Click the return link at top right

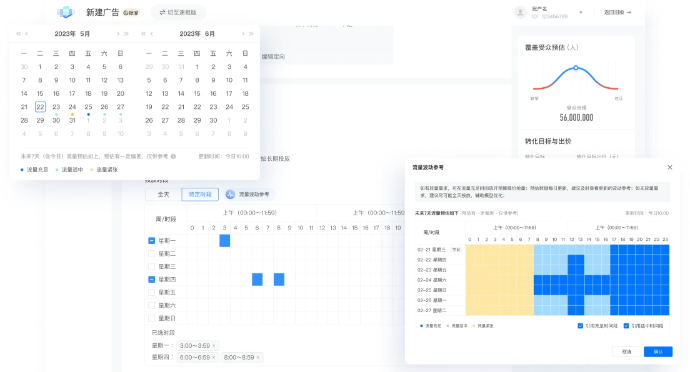pyautogui.click(x=617, y=12)
